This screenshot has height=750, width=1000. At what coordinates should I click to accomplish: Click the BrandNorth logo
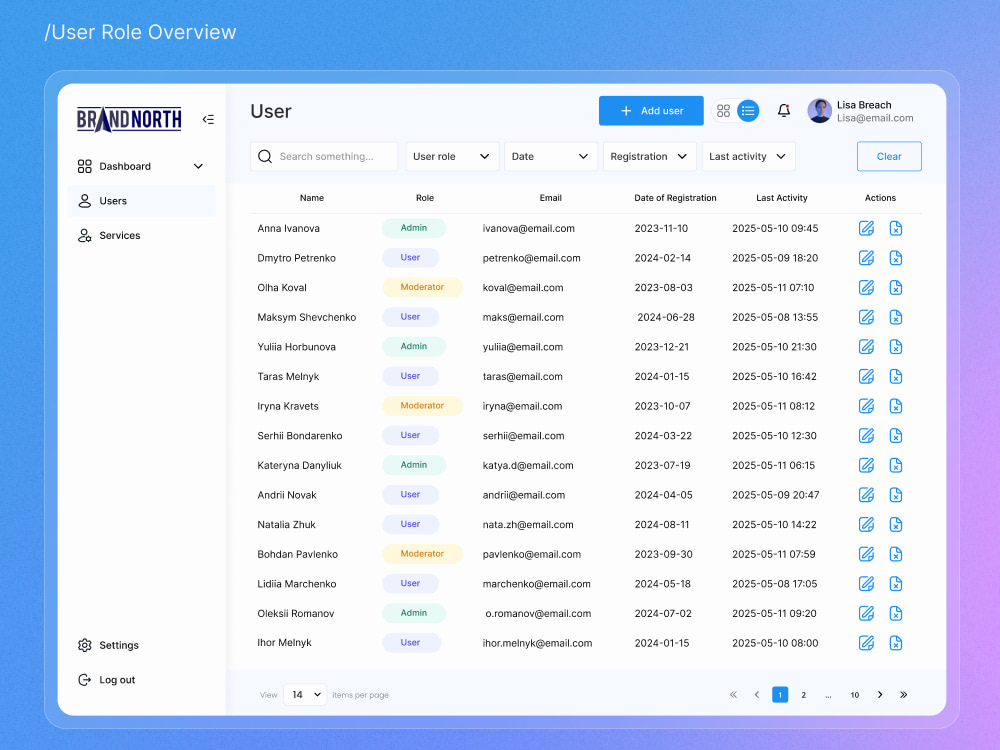[129, 119]
